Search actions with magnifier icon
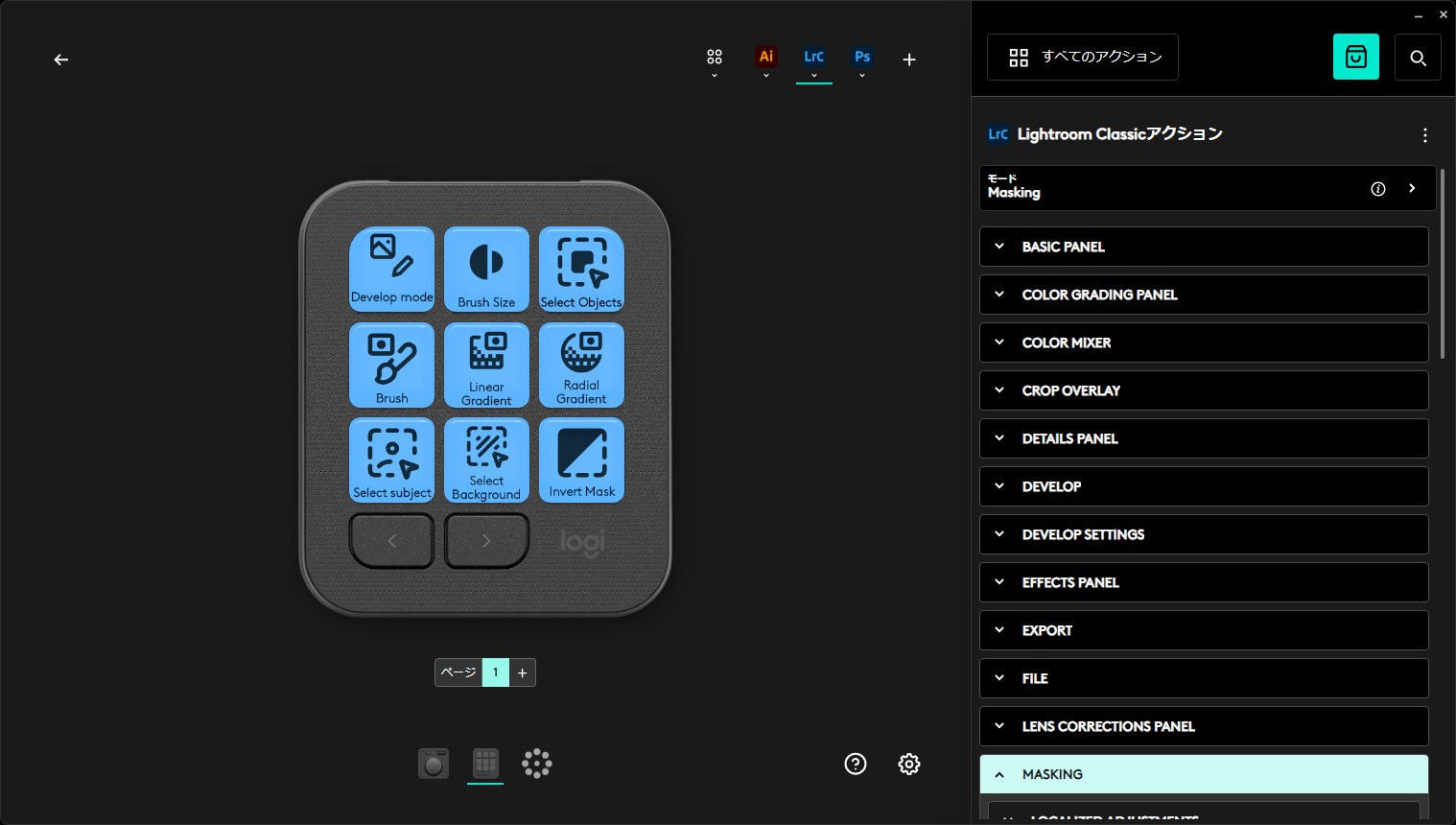 point(1418,58)
